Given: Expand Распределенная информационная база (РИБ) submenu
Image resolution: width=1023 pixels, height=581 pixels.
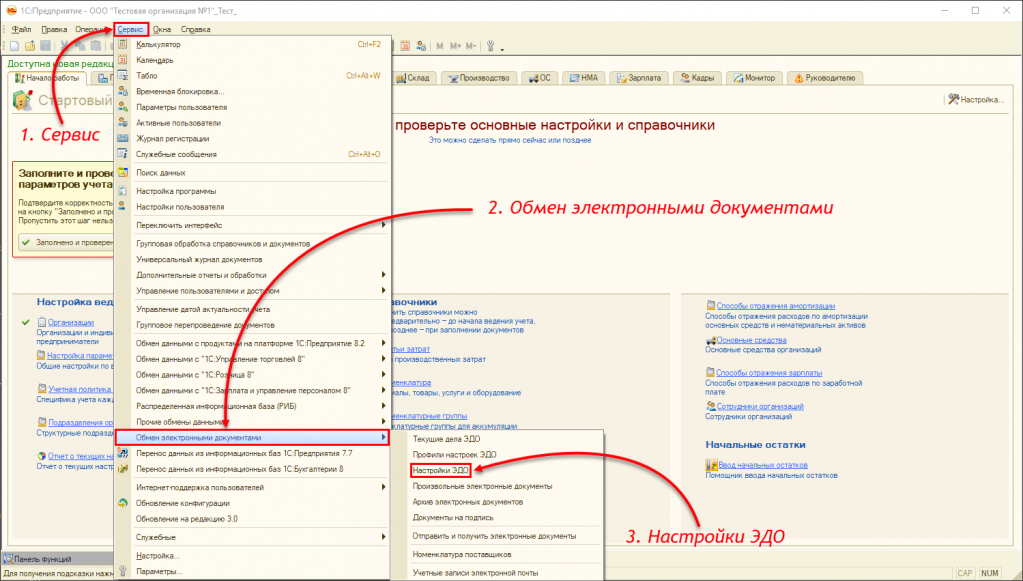Looking at the screenshot, I should tap(253, 406).
